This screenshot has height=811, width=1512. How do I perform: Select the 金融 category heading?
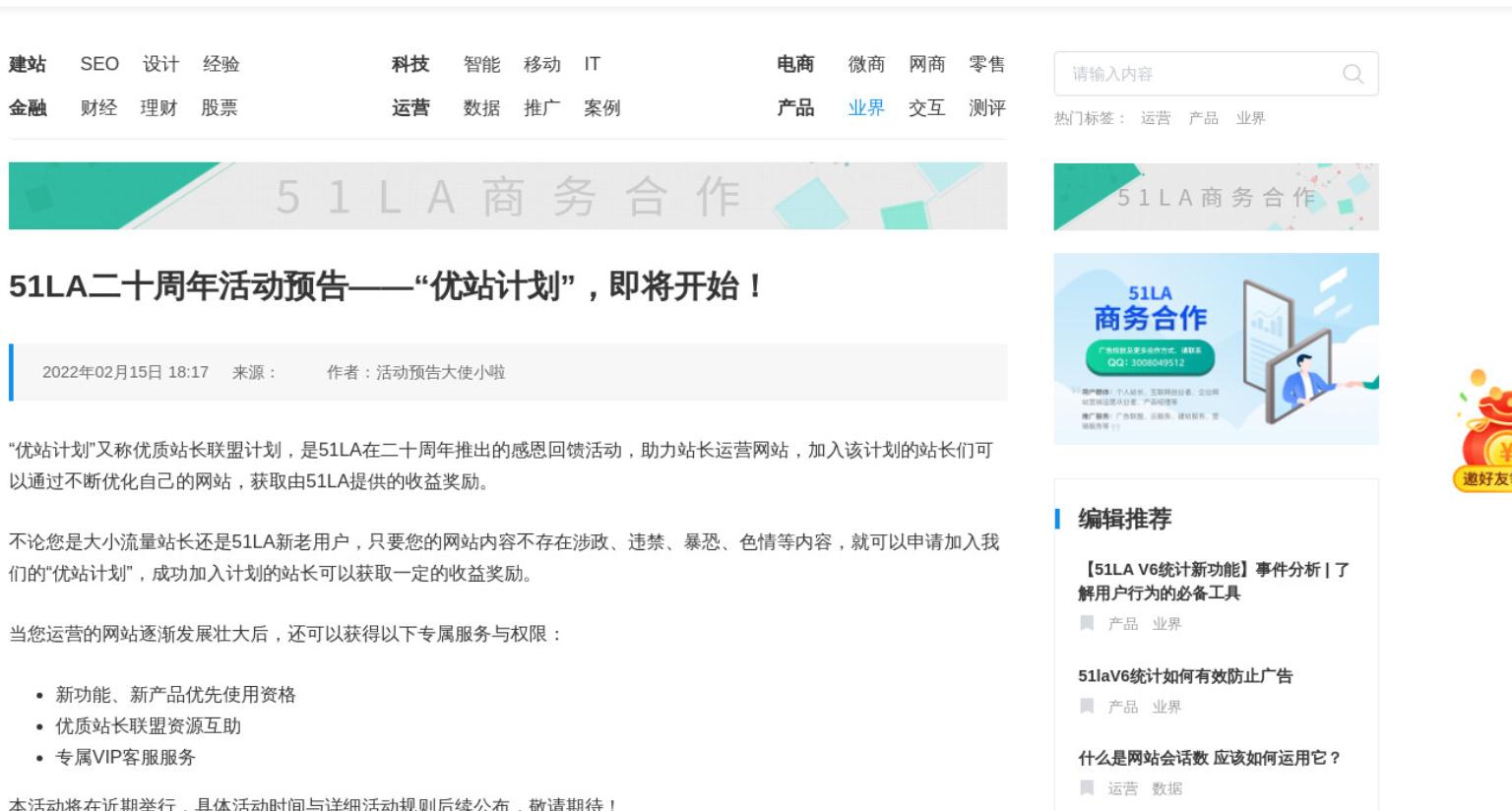click(x=28, y=108)
